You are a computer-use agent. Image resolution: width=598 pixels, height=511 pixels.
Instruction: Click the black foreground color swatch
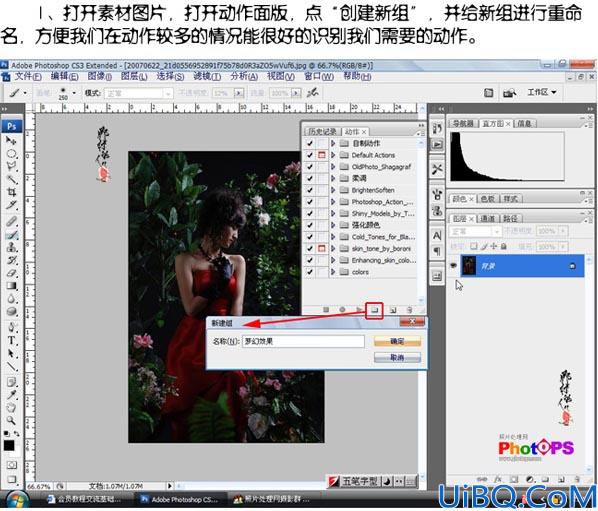coord(9,445)
